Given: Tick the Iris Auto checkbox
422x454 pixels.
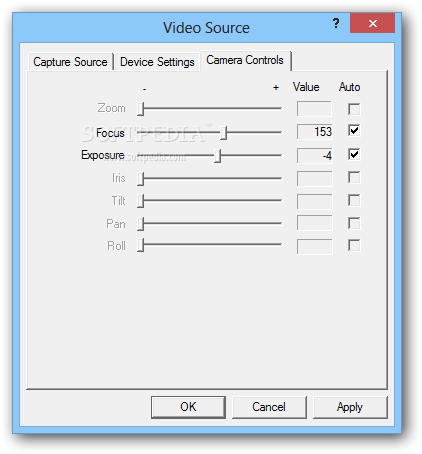Looking at the screenshot, I should (354, 177).
